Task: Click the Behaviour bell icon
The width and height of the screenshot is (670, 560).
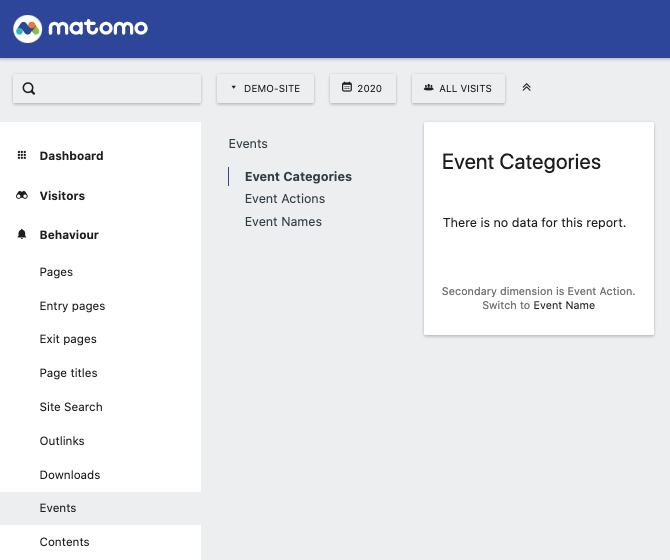Action: pyautogui.click(x=22, y=235)
